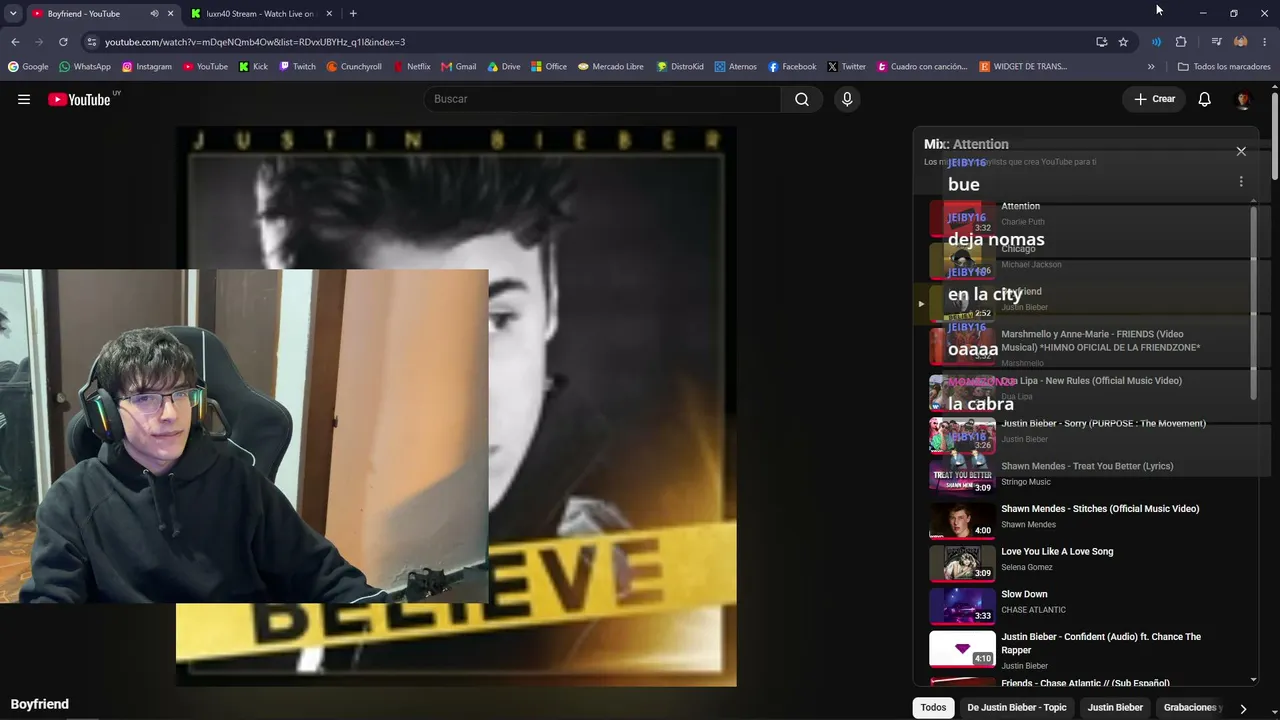
Task: Click the playlist panel scrollbar
Action: pos(1254,303)
